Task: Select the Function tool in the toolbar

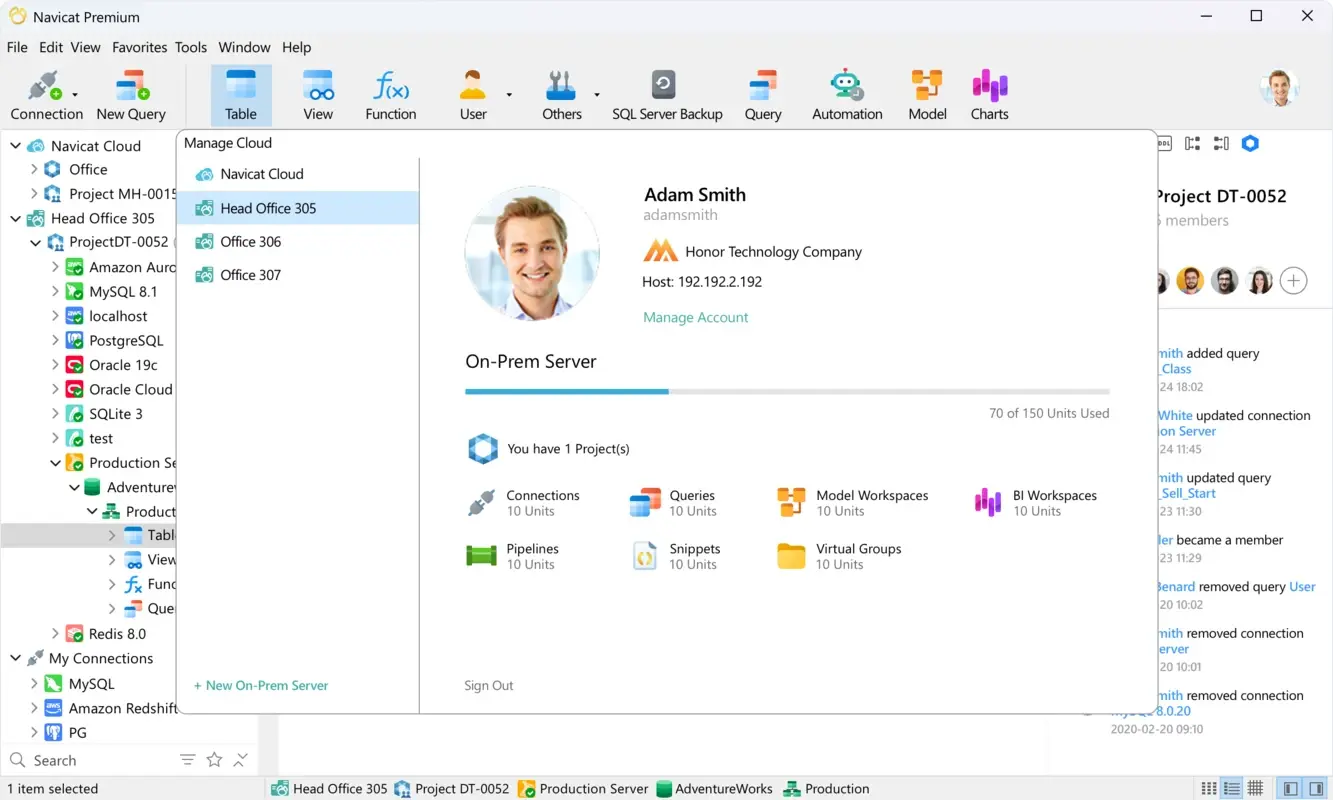Action: [390, 94]
